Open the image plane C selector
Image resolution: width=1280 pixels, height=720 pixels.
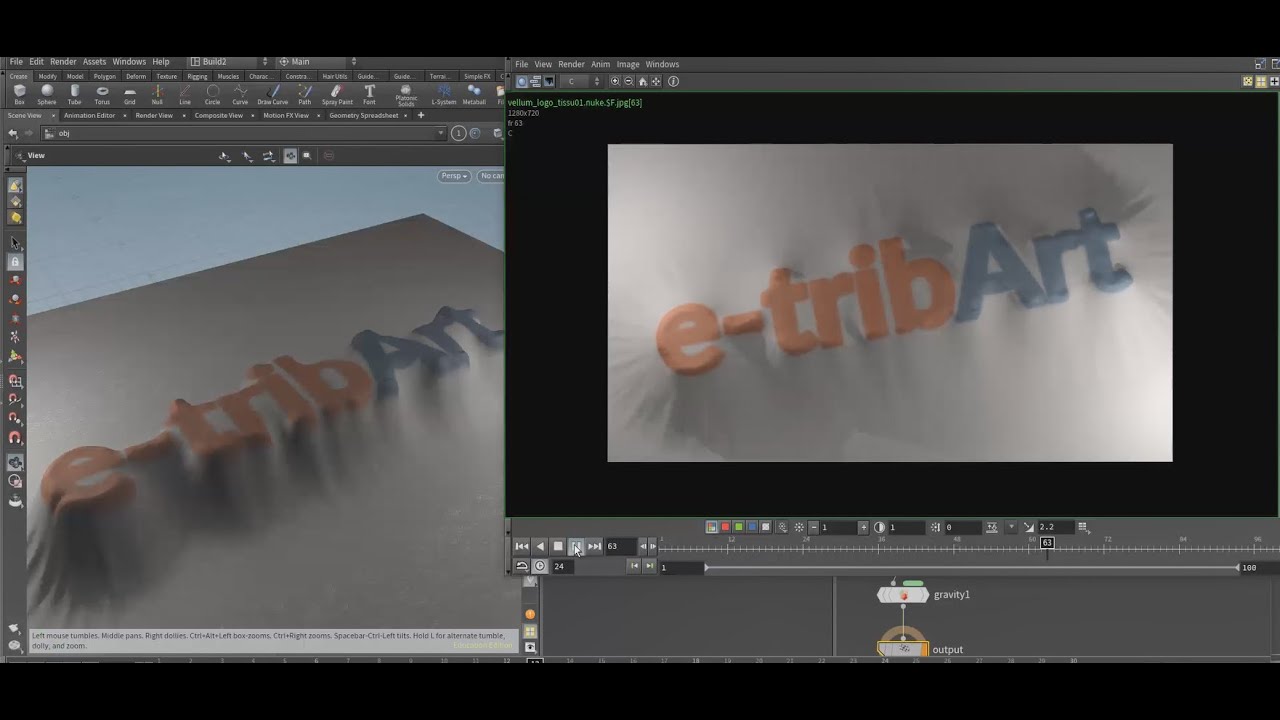[581, 81]
